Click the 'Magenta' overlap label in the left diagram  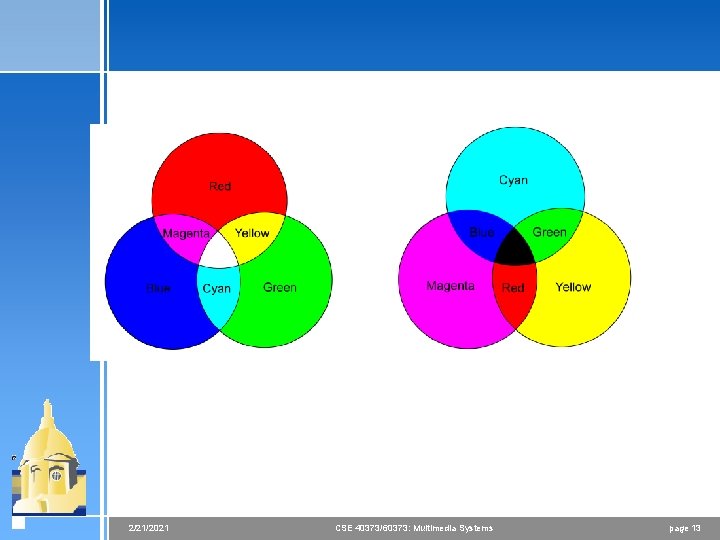pyautogui.click(x=186, y=233)
